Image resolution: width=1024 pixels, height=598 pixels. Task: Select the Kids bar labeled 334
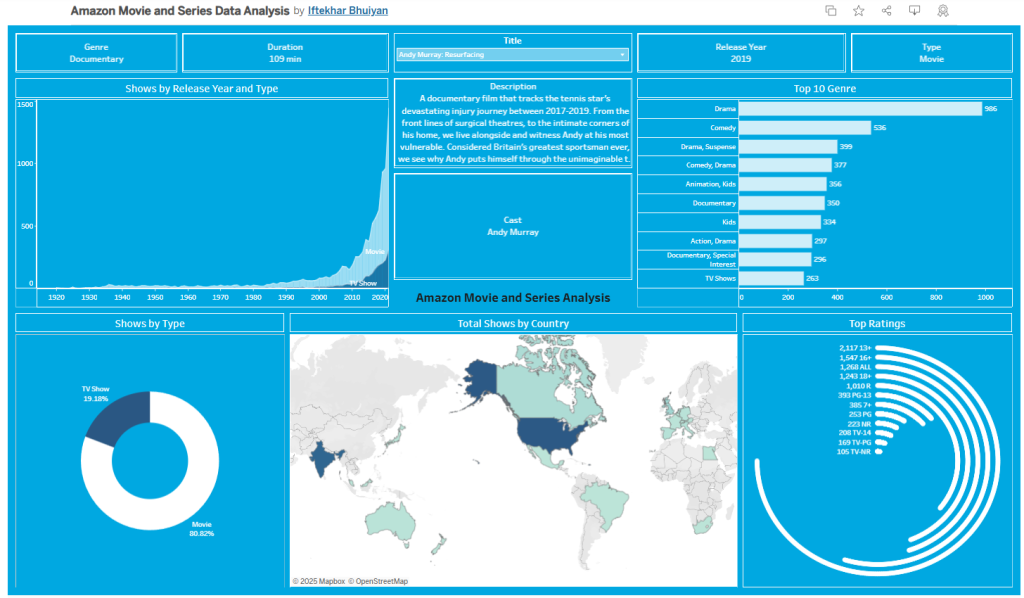pyautogui.click(x=780, y=222)
